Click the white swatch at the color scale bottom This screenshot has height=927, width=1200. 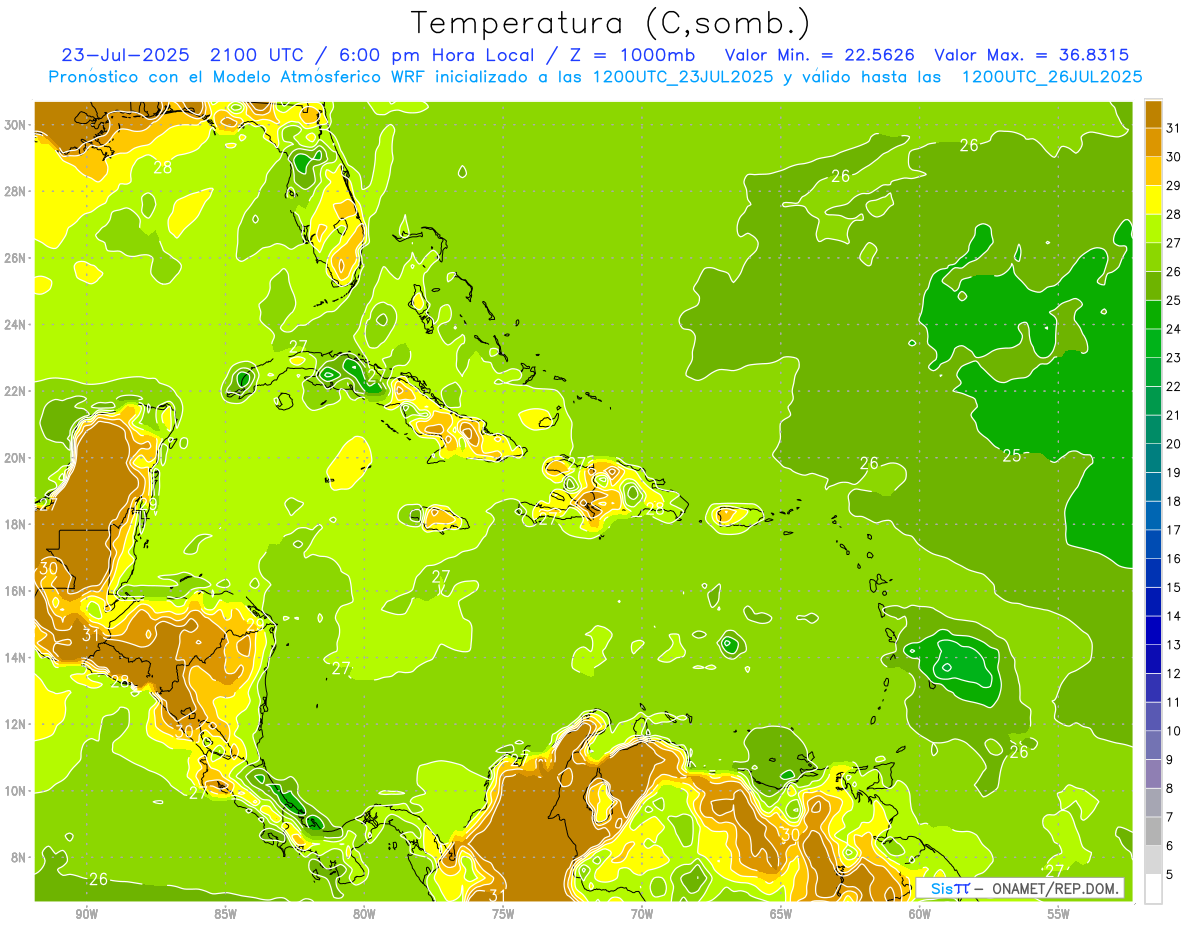pyautogui.click(x=1153, y=888)
